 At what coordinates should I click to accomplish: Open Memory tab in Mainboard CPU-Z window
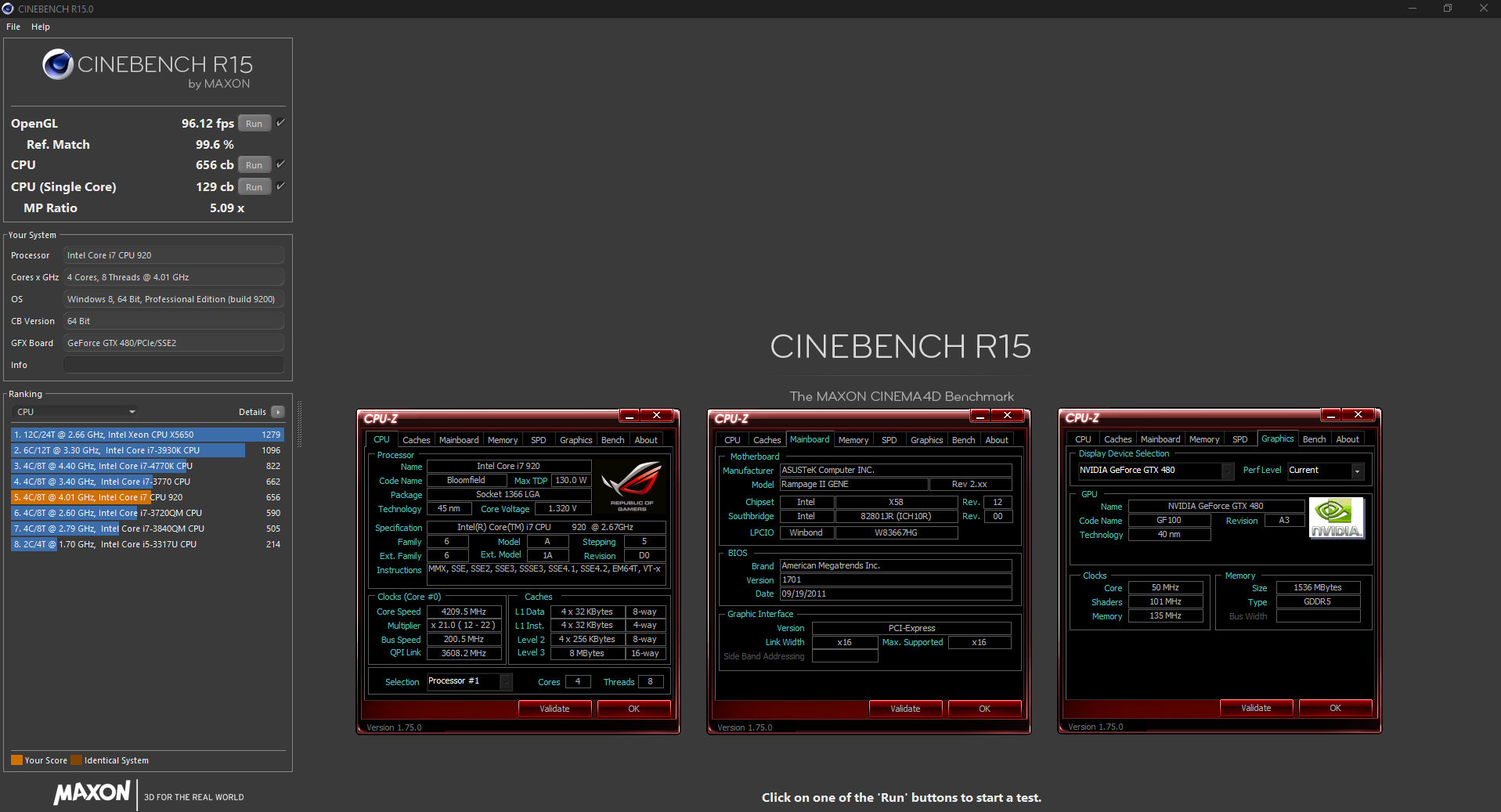point(853,440)
